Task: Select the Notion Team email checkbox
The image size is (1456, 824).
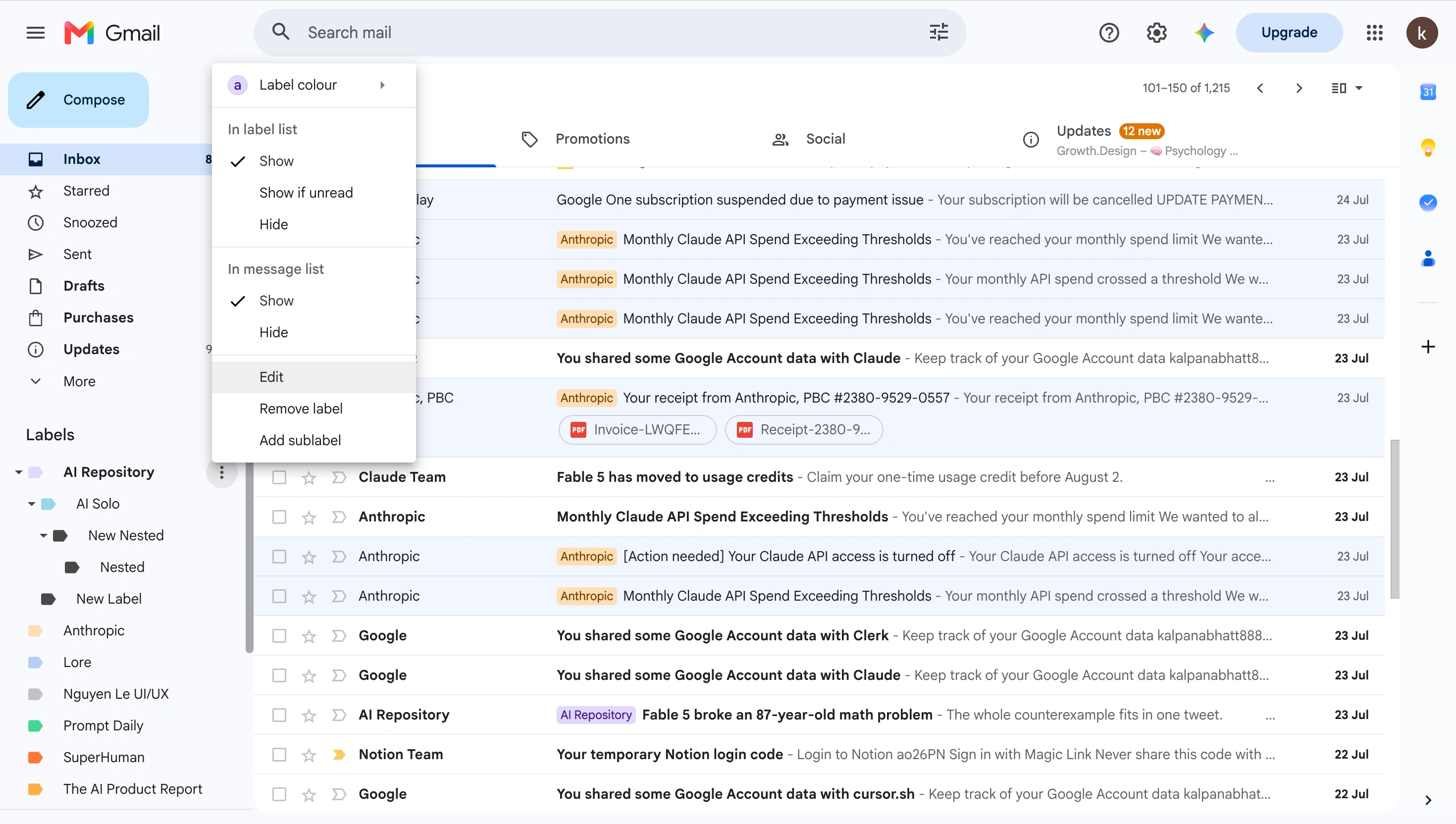Action: pos(279,754)
